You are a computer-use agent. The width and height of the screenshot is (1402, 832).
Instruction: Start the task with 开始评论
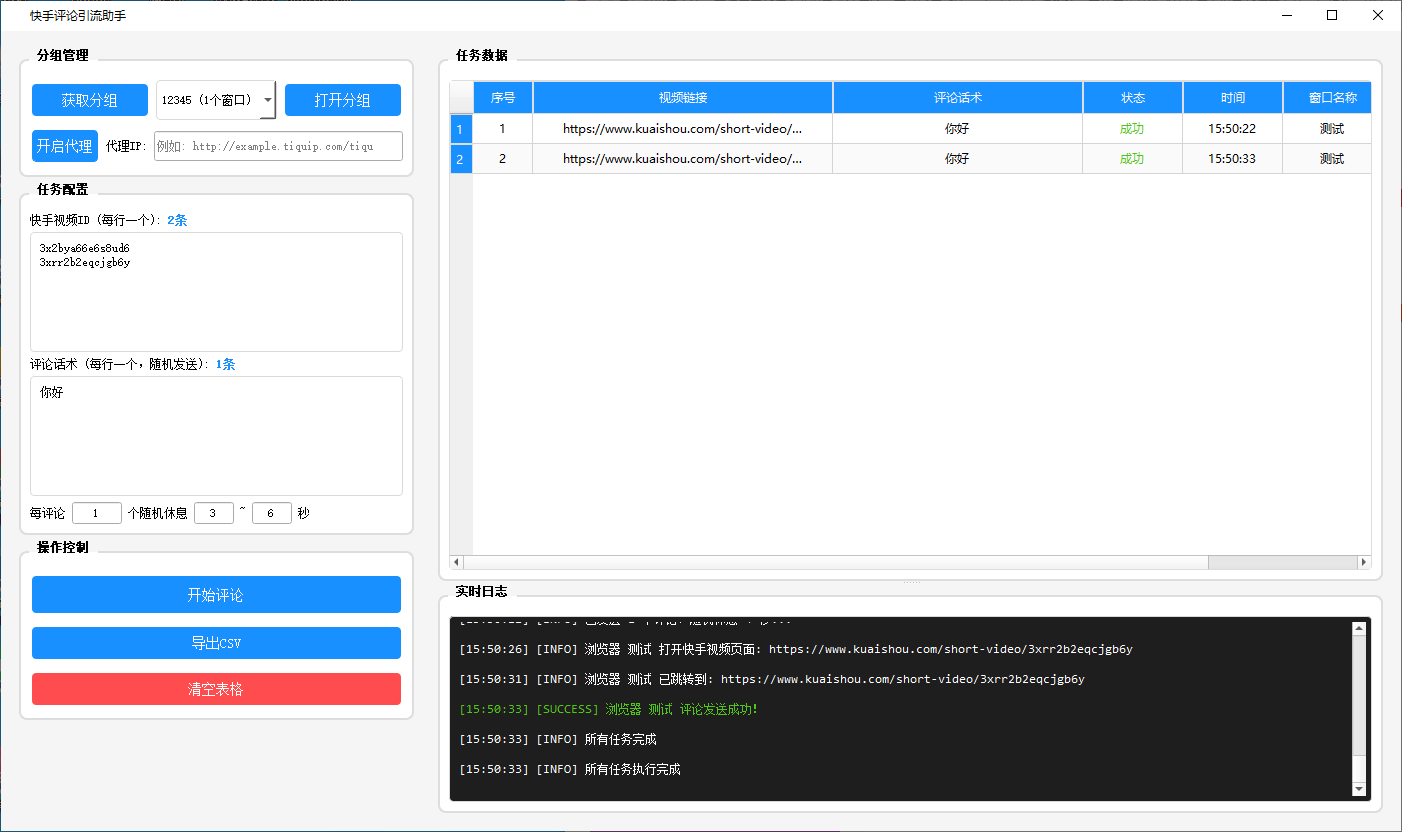(216, 595)
